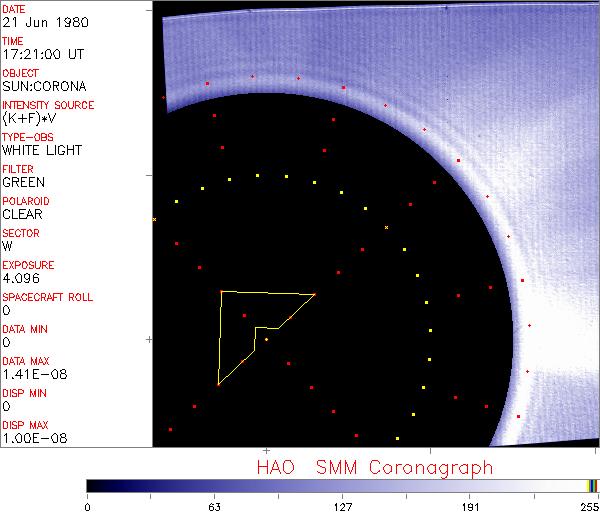600x512 pixels.
Task: Click inside the yellow polygon outline
Action: coord(238,330)
